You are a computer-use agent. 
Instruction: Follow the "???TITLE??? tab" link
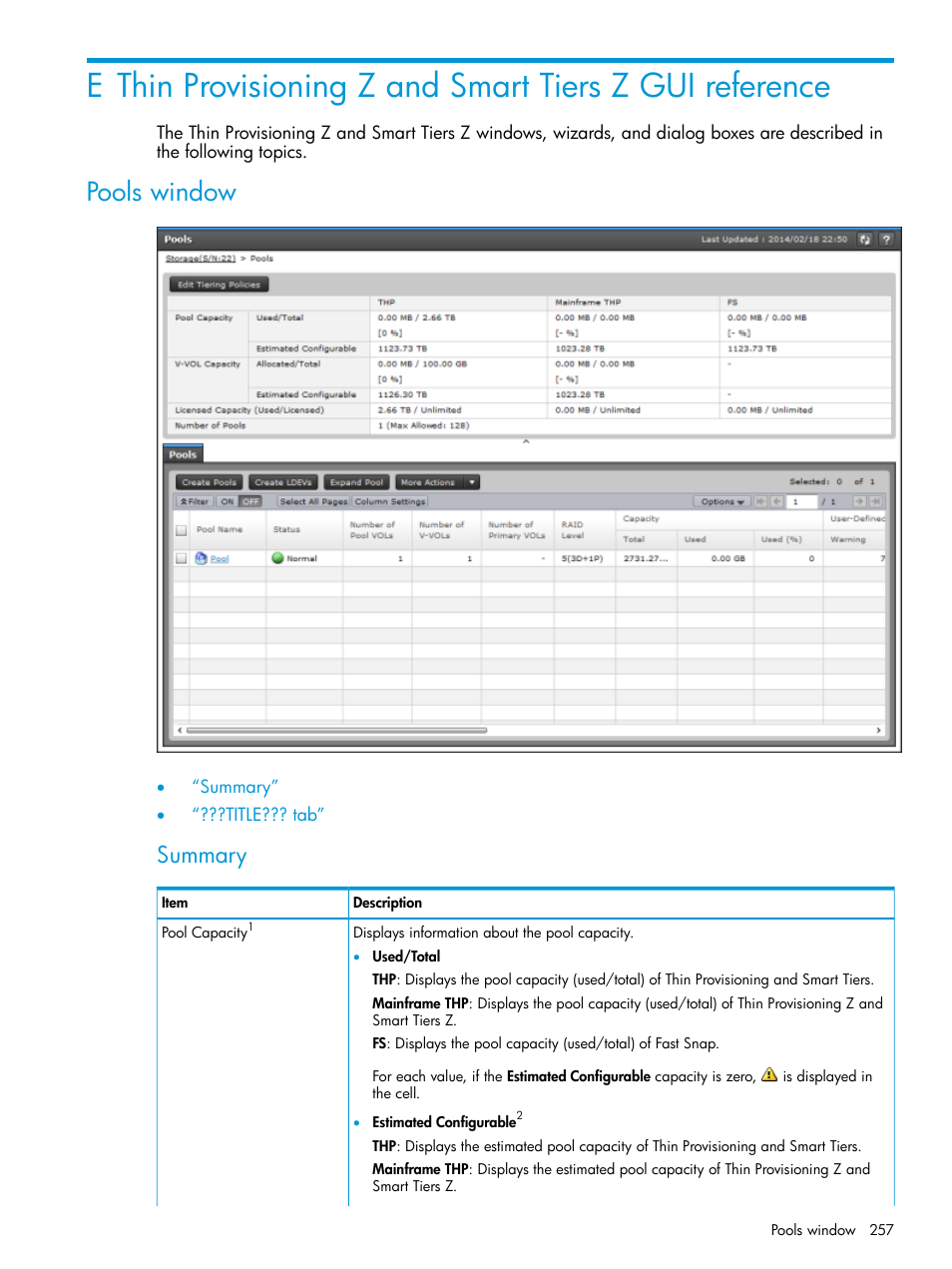tap(258, 815)
